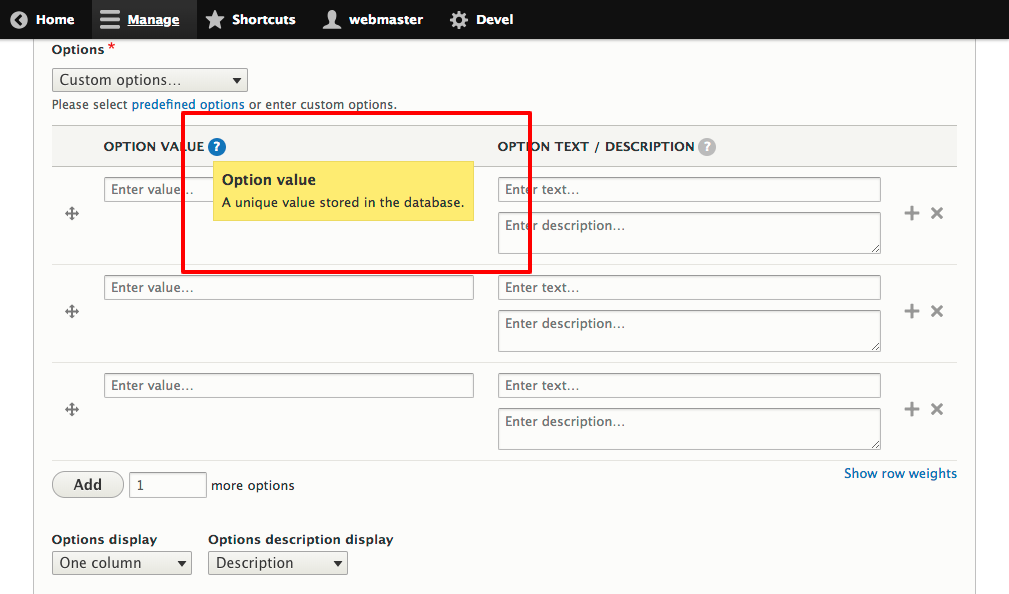Screen dimensions: 1009x594
Task: Grab the drag handle on the first option row
Action: click(x=72, y=213)
